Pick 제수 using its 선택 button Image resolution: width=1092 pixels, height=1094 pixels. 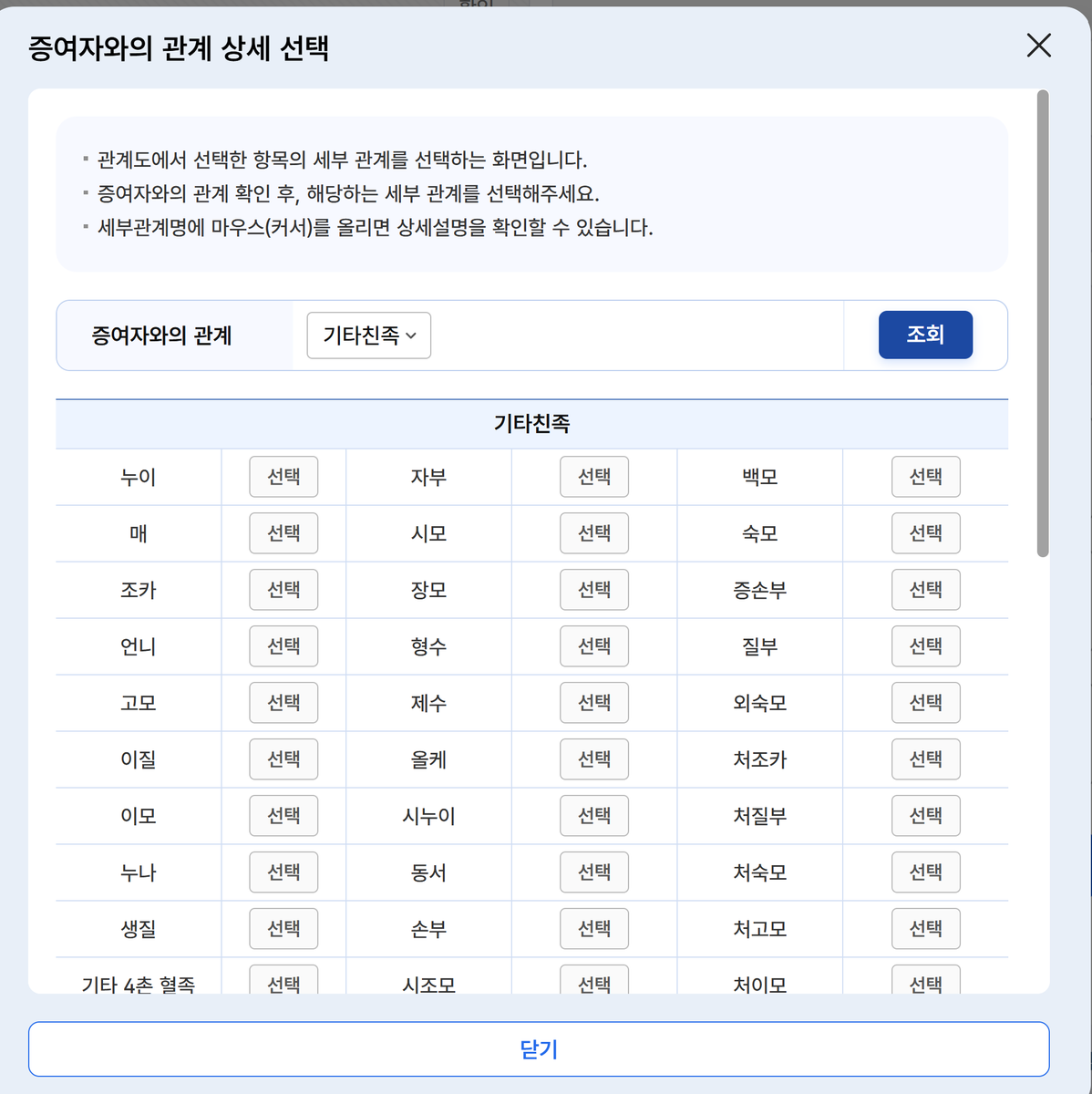pos(594,703)
